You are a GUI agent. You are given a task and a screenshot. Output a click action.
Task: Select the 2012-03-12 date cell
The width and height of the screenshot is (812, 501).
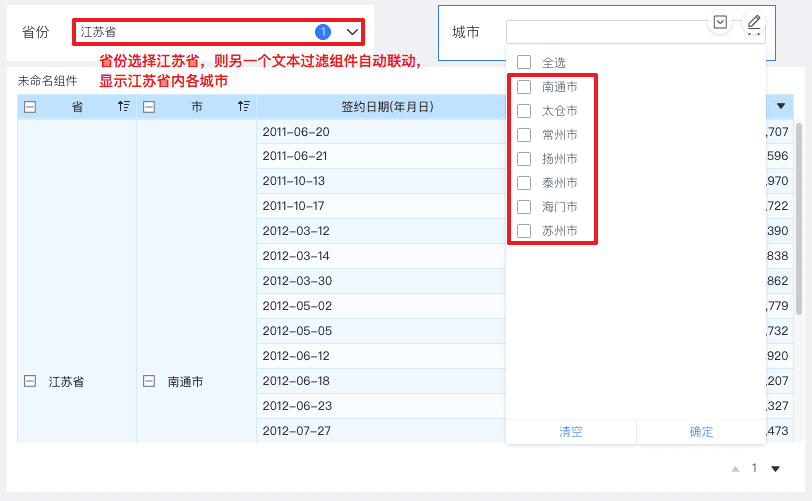pos(381,231)
